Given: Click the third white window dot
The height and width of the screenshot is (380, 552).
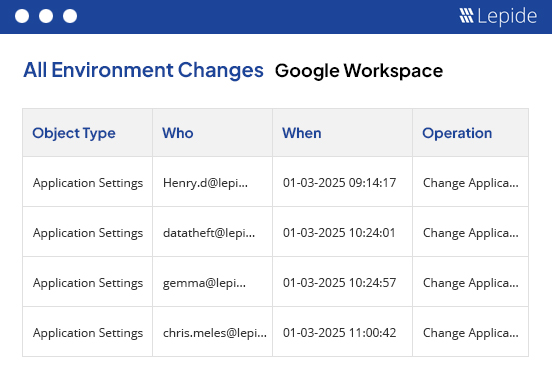Looking at the screenshot, I should pyautogui.click(x=70, y=16).
